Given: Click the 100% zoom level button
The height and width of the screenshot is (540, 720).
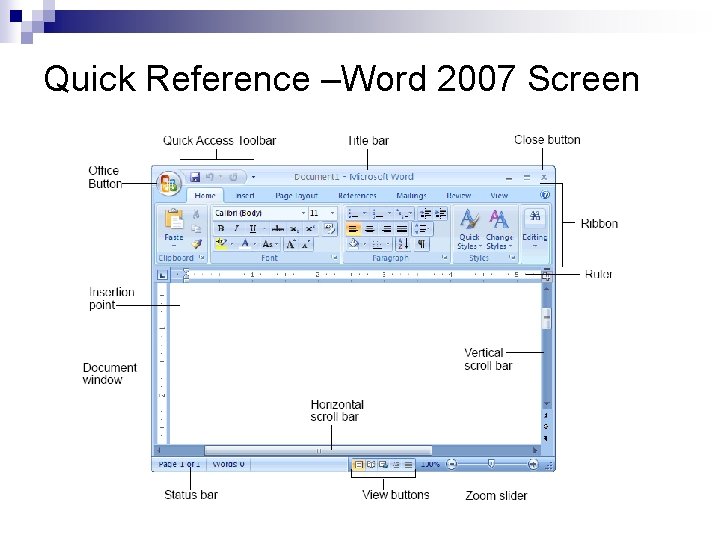Looking at the screenshot, I should click(430, 464).
